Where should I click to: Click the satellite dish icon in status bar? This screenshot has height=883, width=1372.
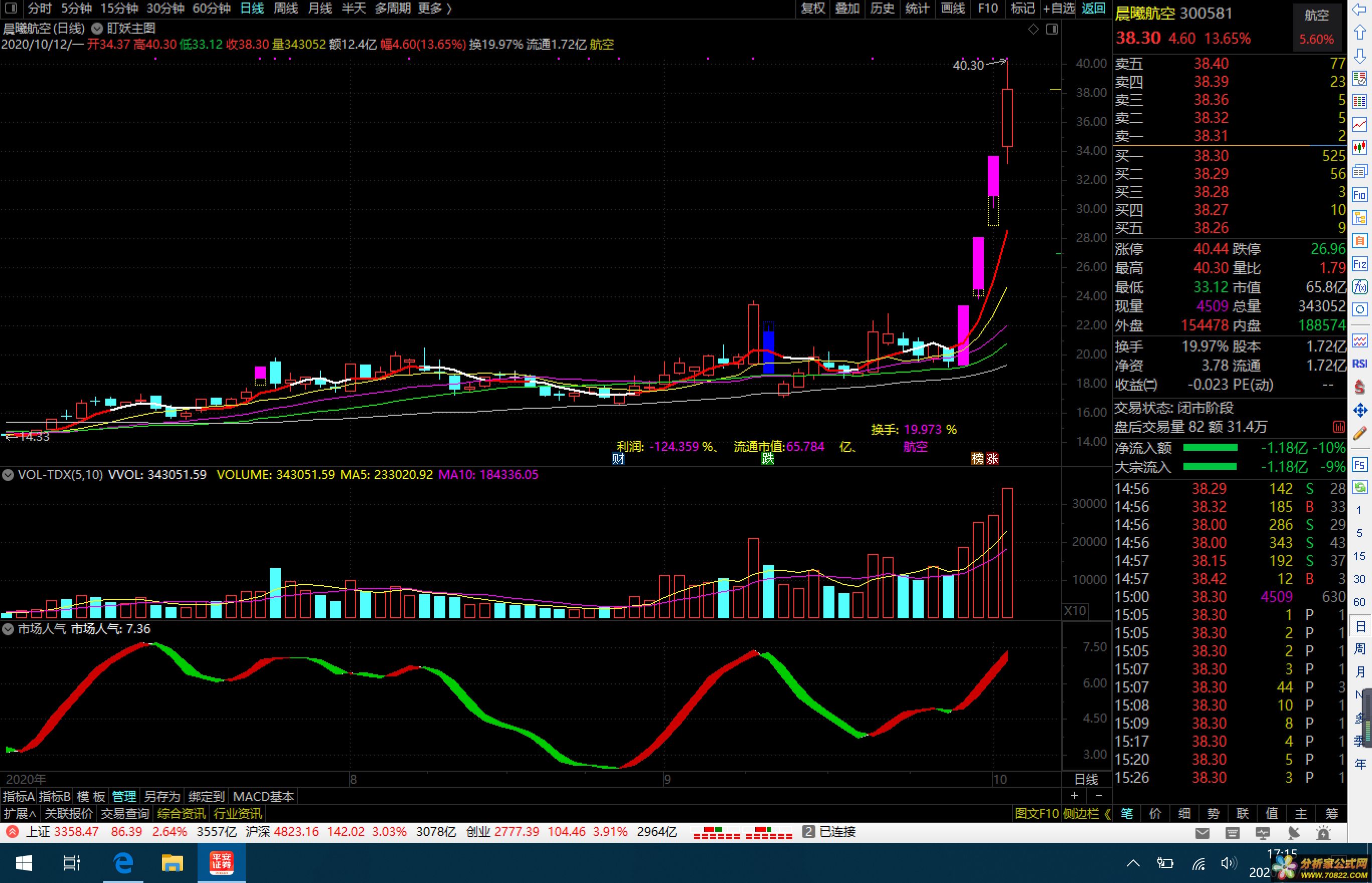click(x=1293, y=832)
